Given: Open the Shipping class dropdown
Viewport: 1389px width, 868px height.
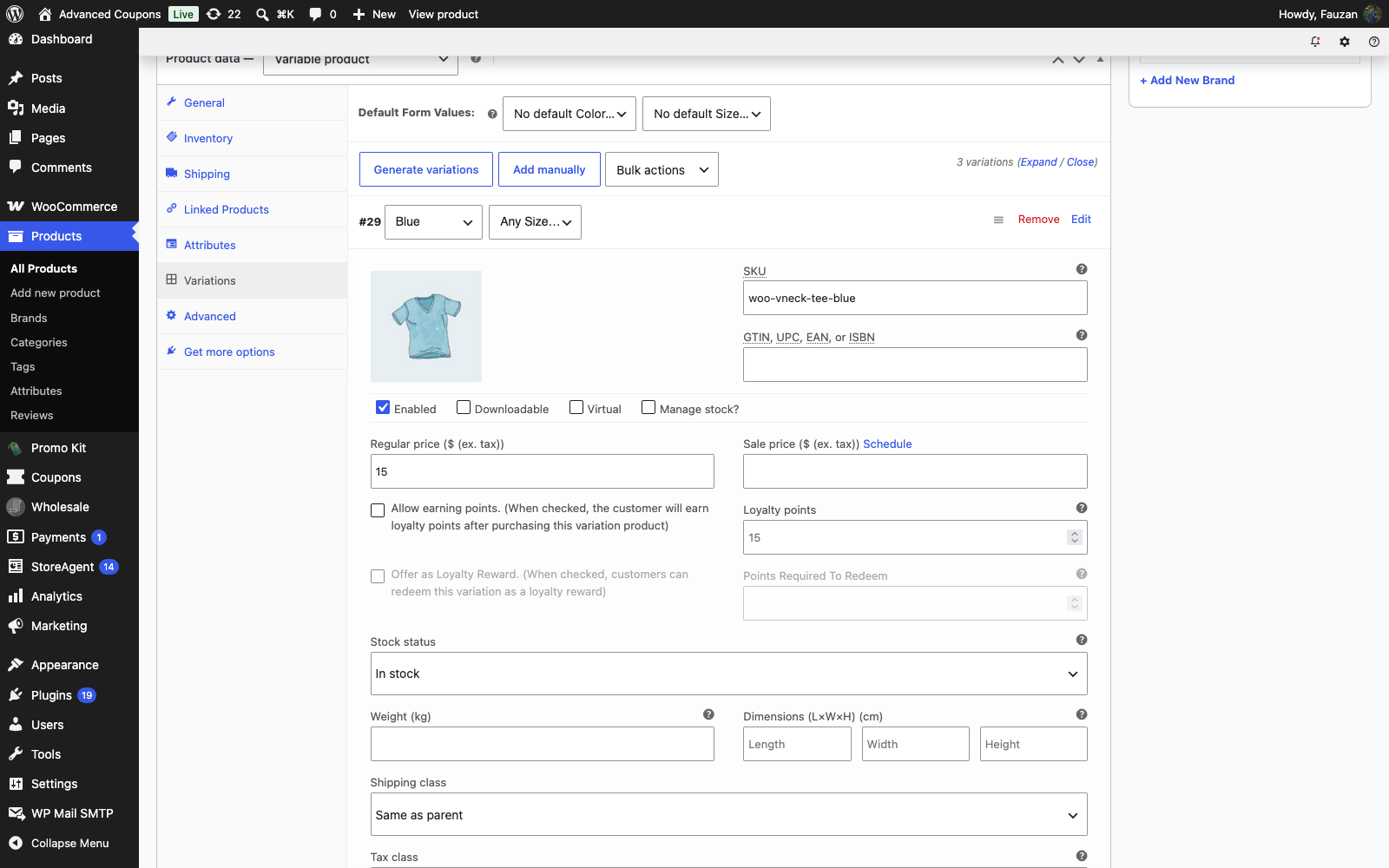Looking at the screenshot, I should 728,814.
